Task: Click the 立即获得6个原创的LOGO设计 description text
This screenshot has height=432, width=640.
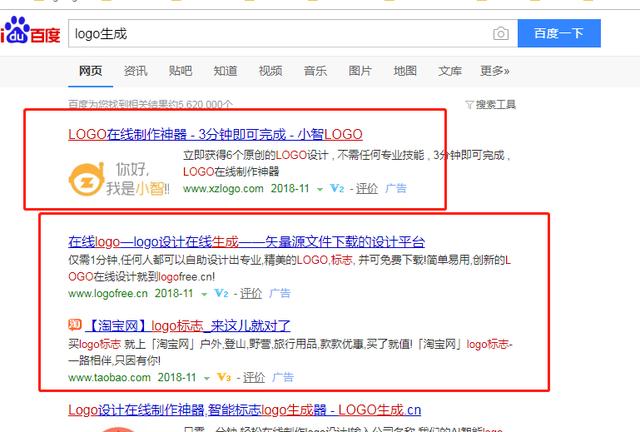Action: pos(347,163)
